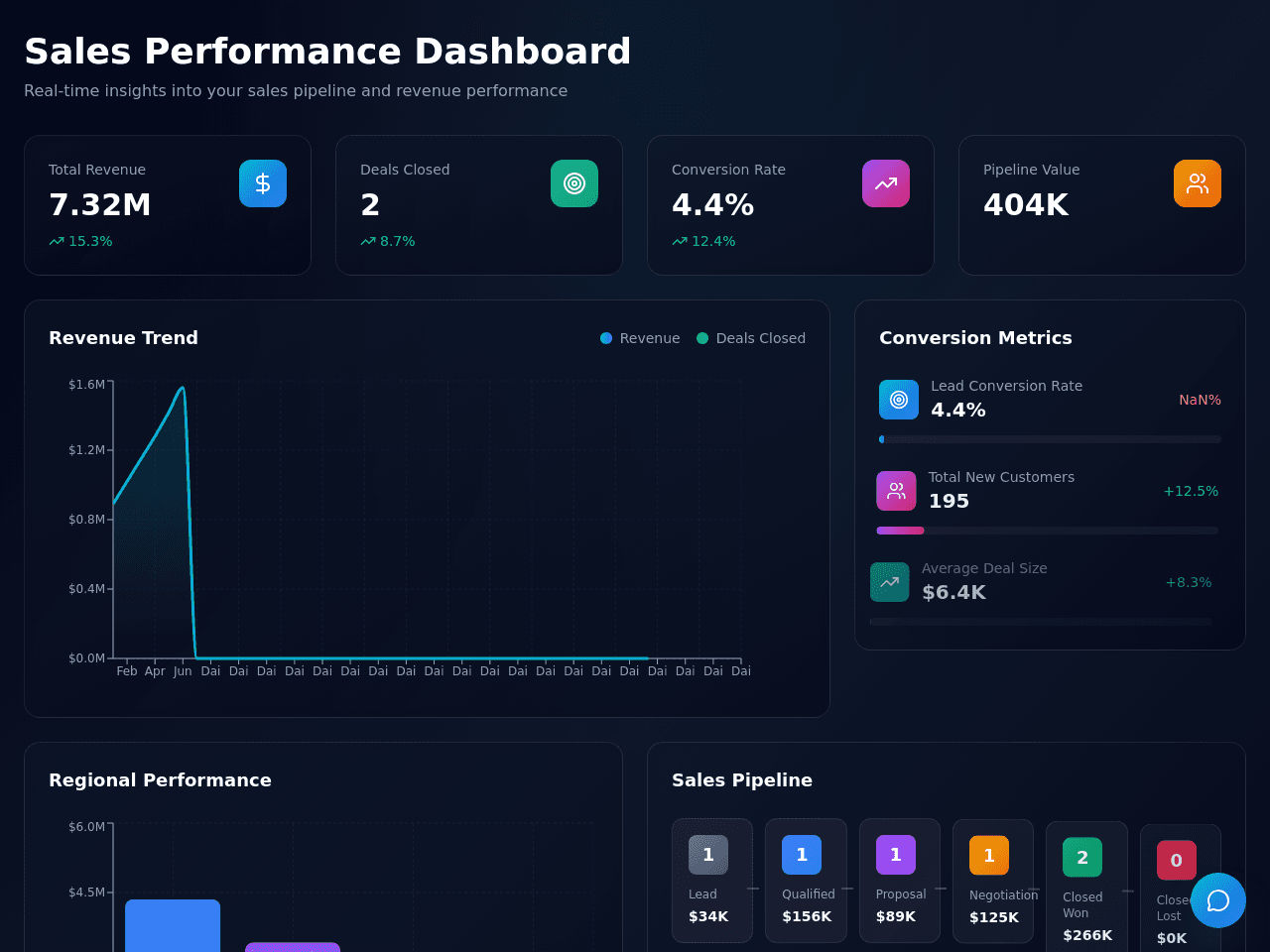The image size is (1270, 952).
Task: Click the Total New Customers progress bar
Action: (x=1048, y=531)
